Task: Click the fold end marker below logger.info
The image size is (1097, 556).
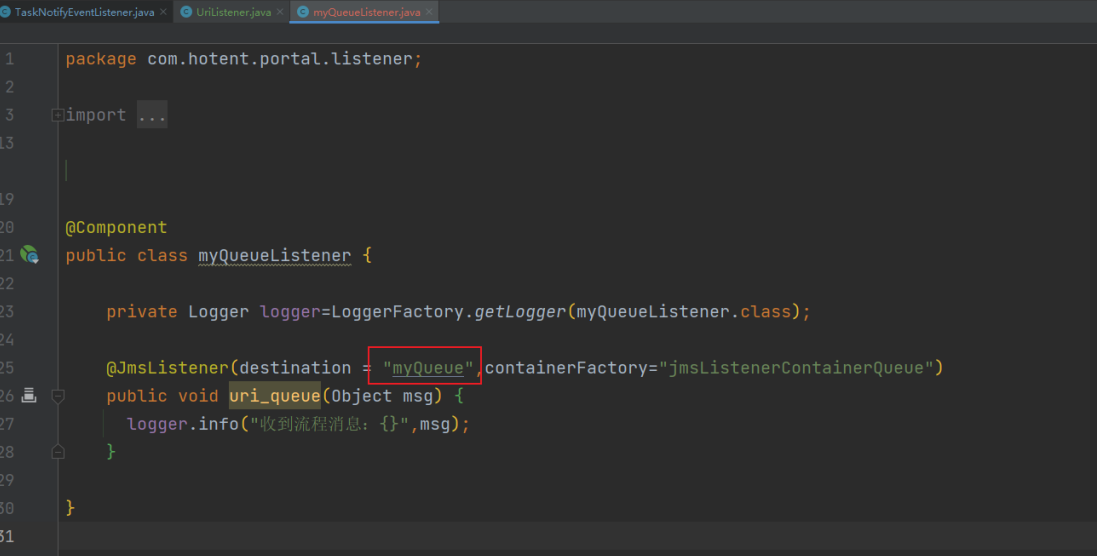Action: point(58,452)
